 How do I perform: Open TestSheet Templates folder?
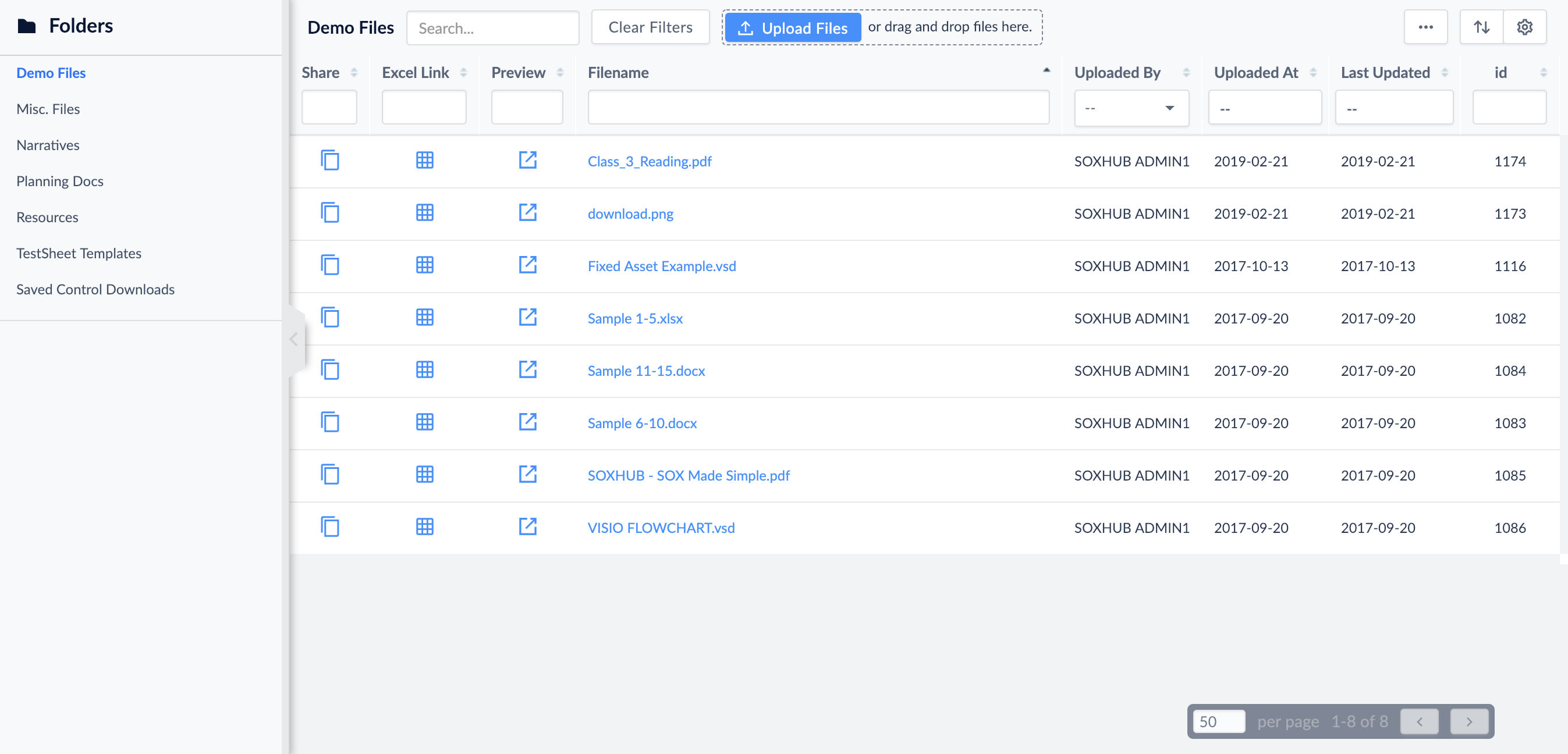pyautogui.click(x=79, y=253)
